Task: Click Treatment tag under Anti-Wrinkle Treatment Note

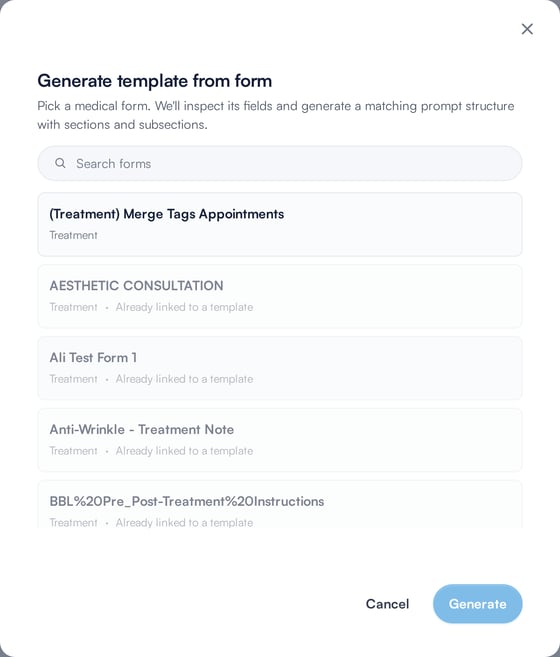Action: (x=73, y=451)
